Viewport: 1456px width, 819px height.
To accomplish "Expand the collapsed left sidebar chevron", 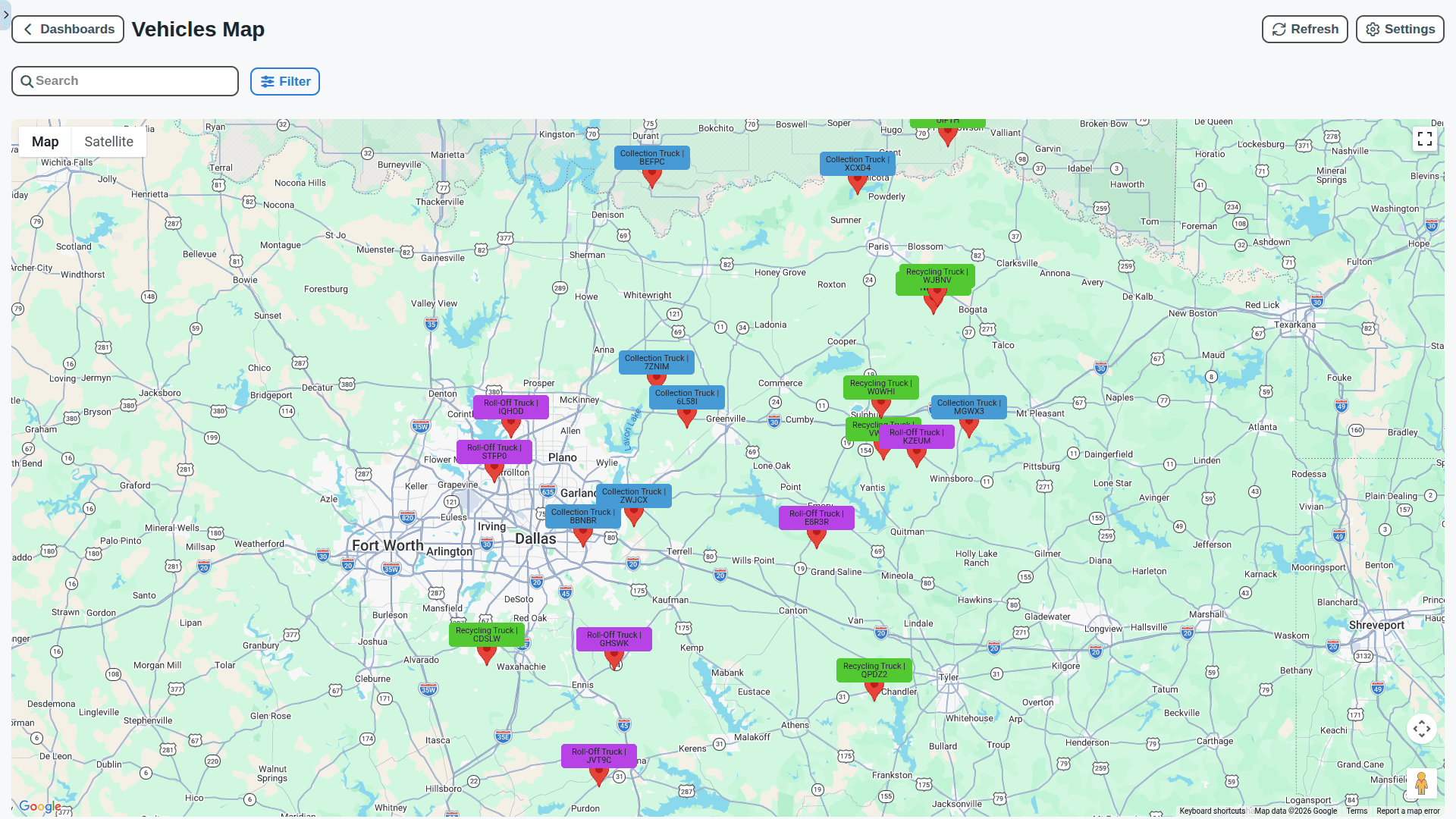I will tap(5, 14).
